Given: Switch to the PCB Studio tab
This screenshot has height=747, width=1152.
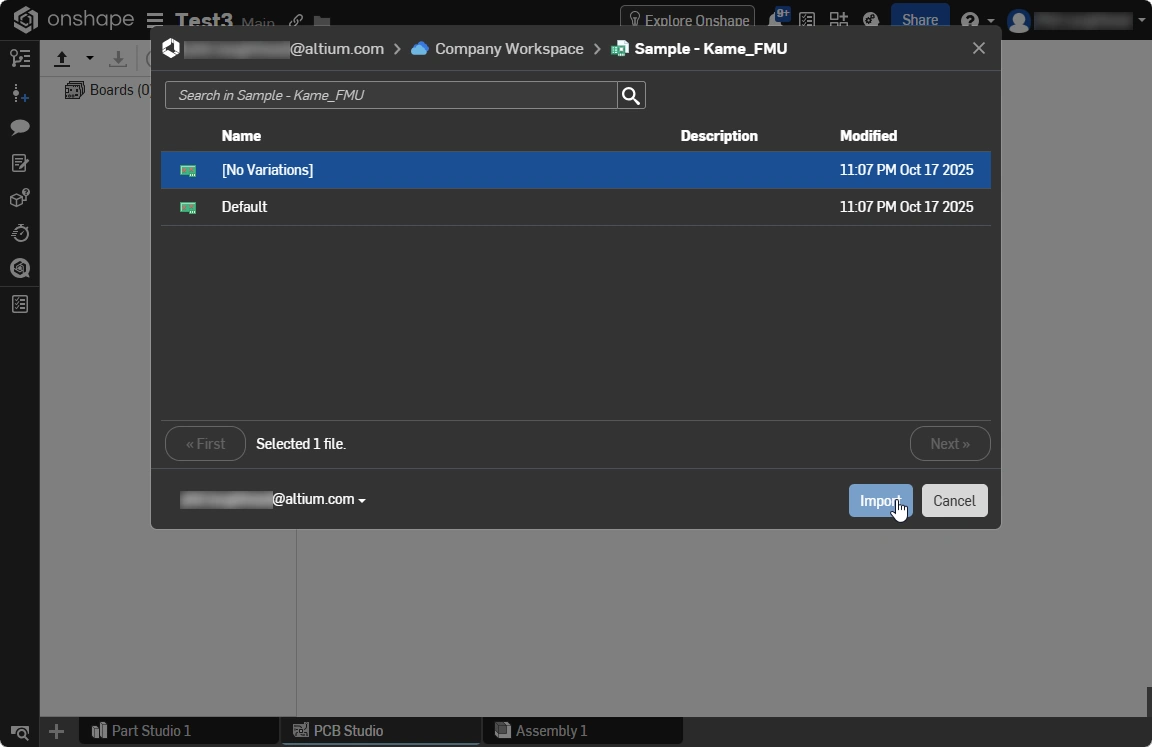Looking at the screenshot, I should click(x=381, y=731).
